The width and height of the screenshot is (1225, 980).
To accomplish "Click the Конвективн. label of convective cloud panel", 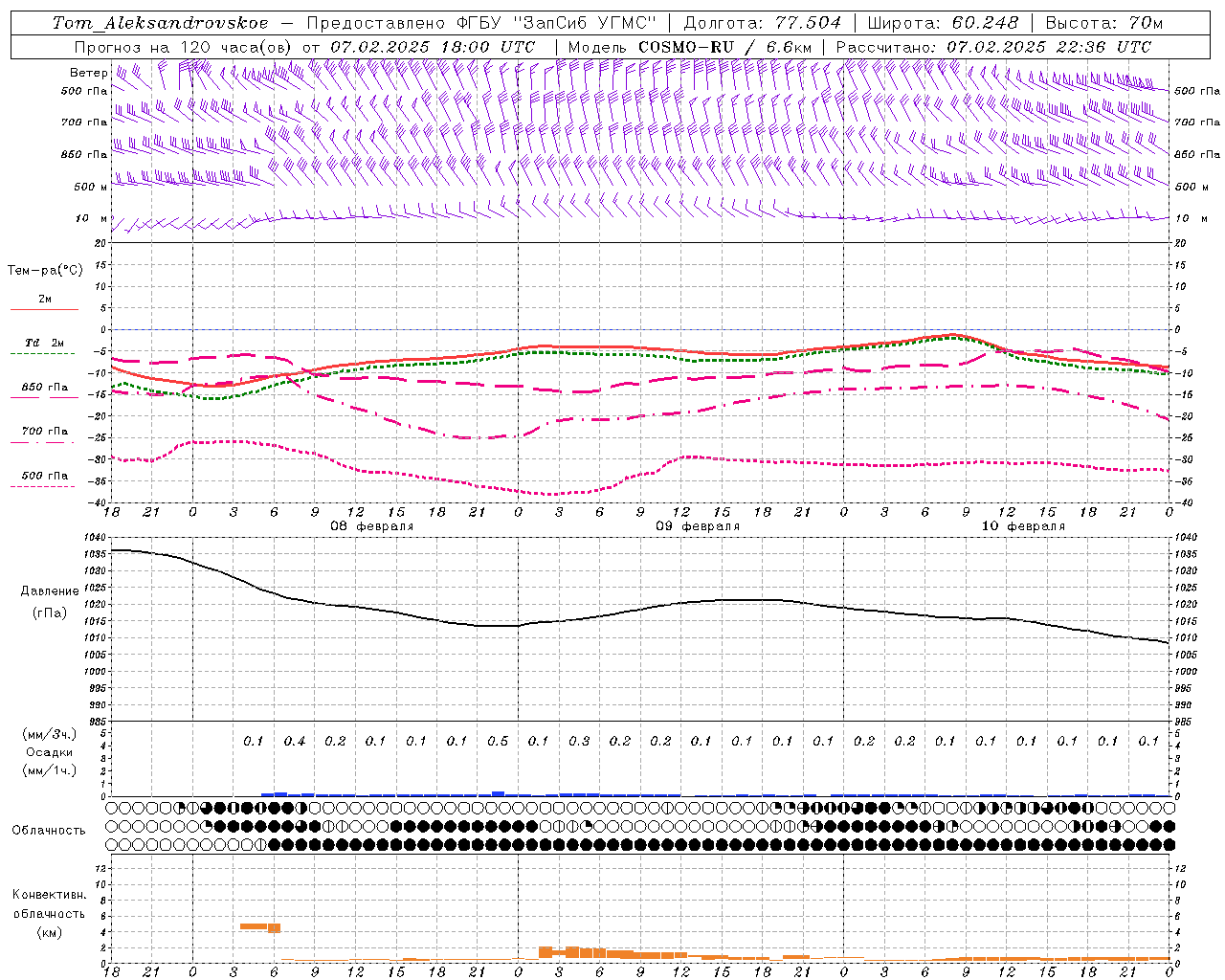I will click(x=49, y=895).
